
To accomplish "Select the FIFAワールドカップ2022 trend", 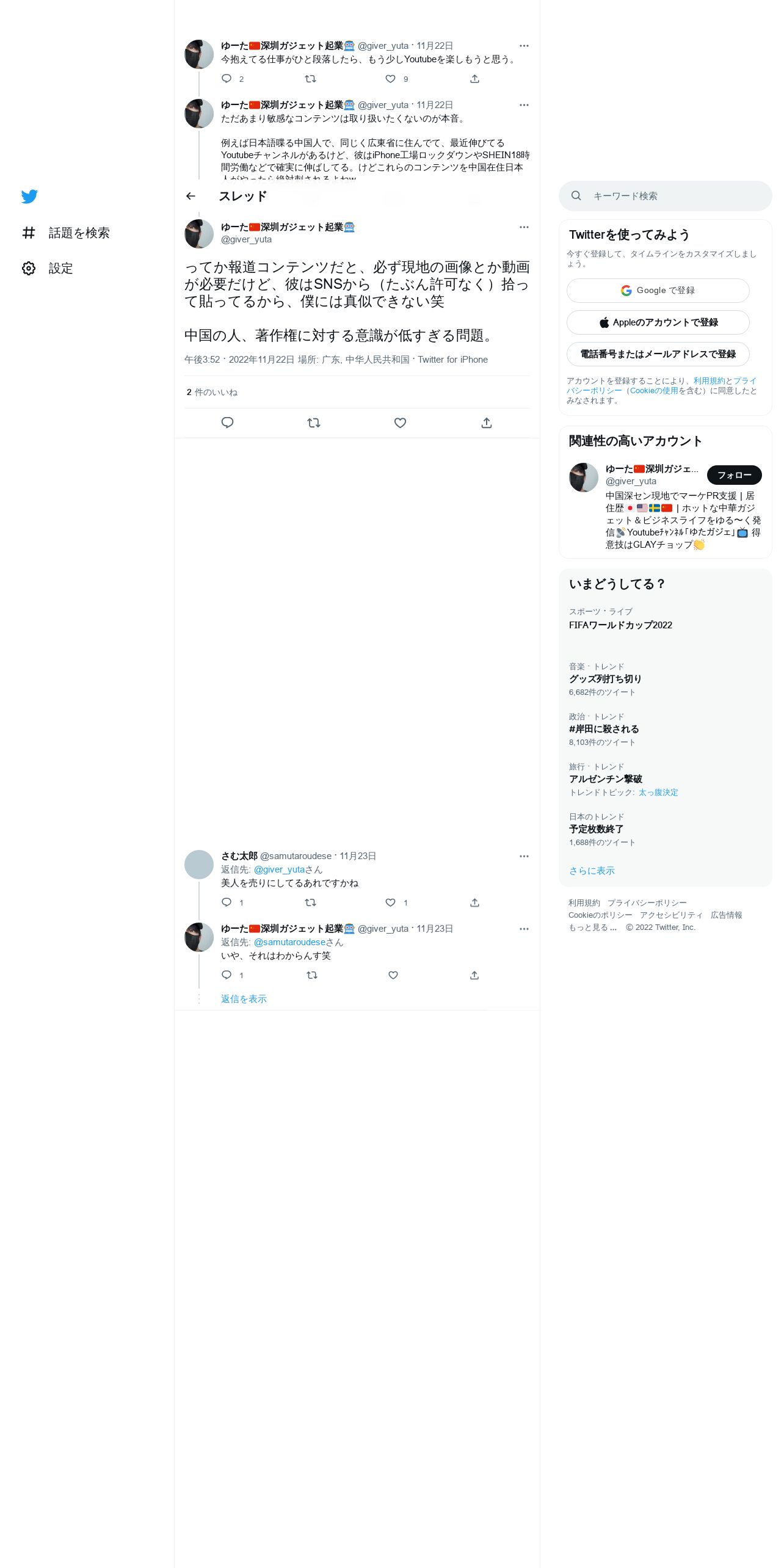I will pos(620,625).
